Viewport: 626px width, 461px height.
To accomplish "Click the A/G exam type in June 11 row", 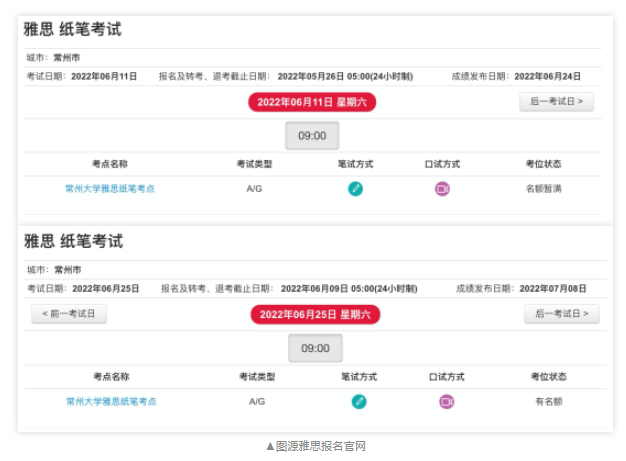I will [x=254, y=189].
